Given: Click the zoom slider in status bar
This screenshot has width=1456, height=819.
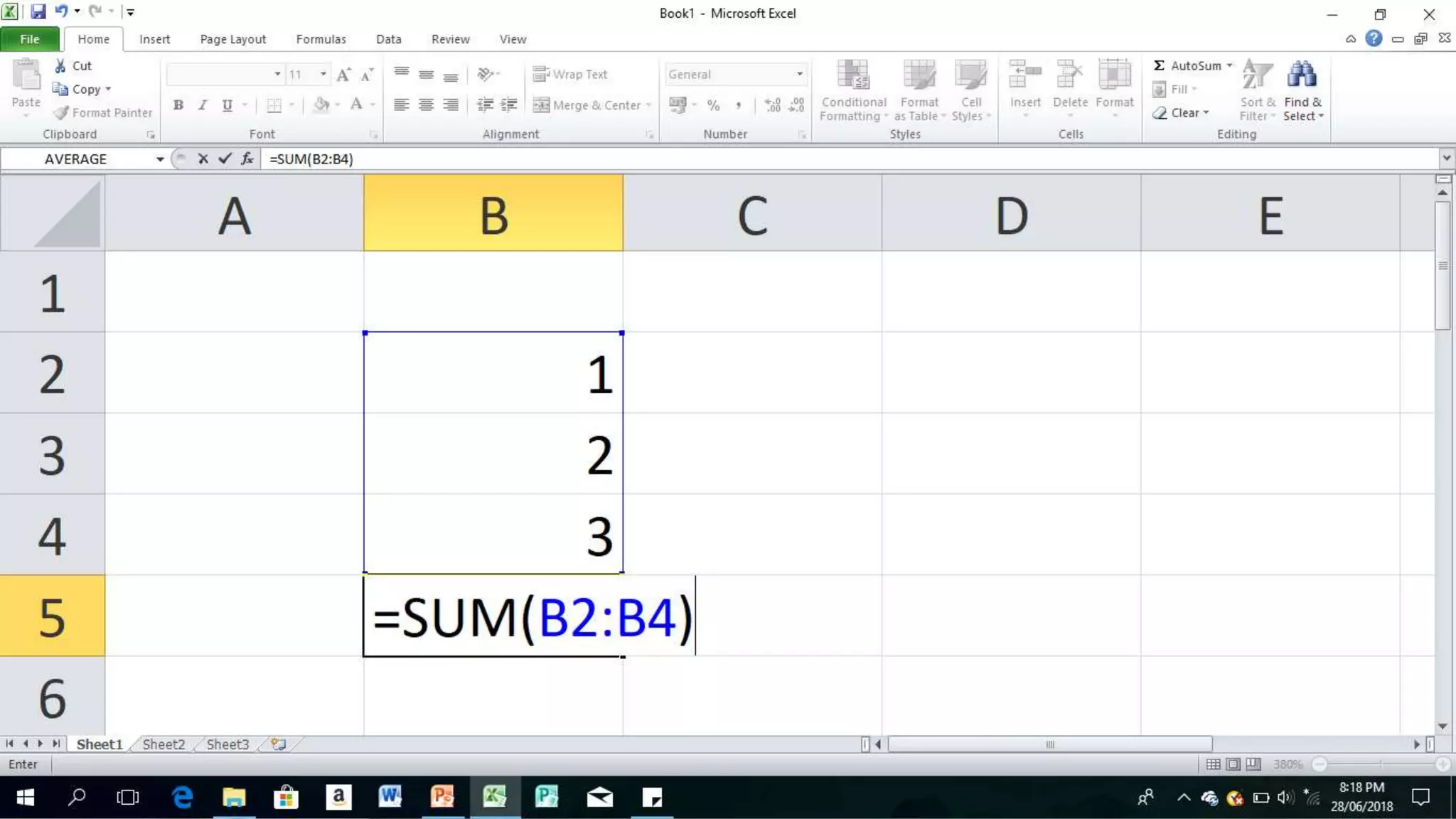Looking at the screenshot, I should (1381, 764).
